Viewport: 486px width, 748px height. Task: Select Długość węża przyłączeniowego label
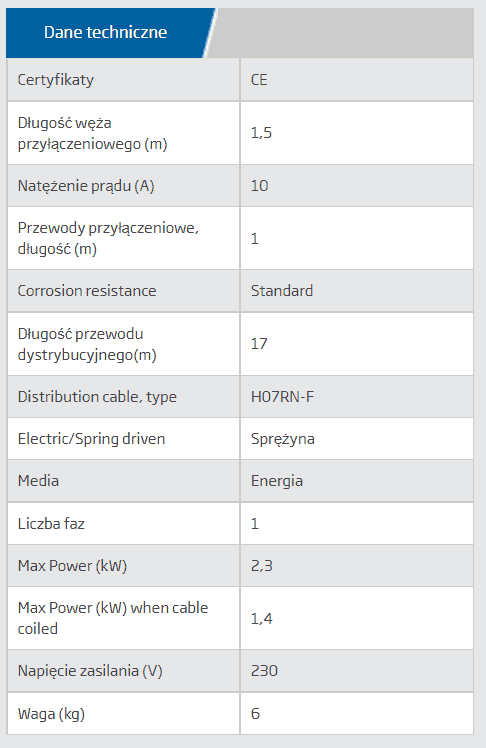(x=93, y=133)
